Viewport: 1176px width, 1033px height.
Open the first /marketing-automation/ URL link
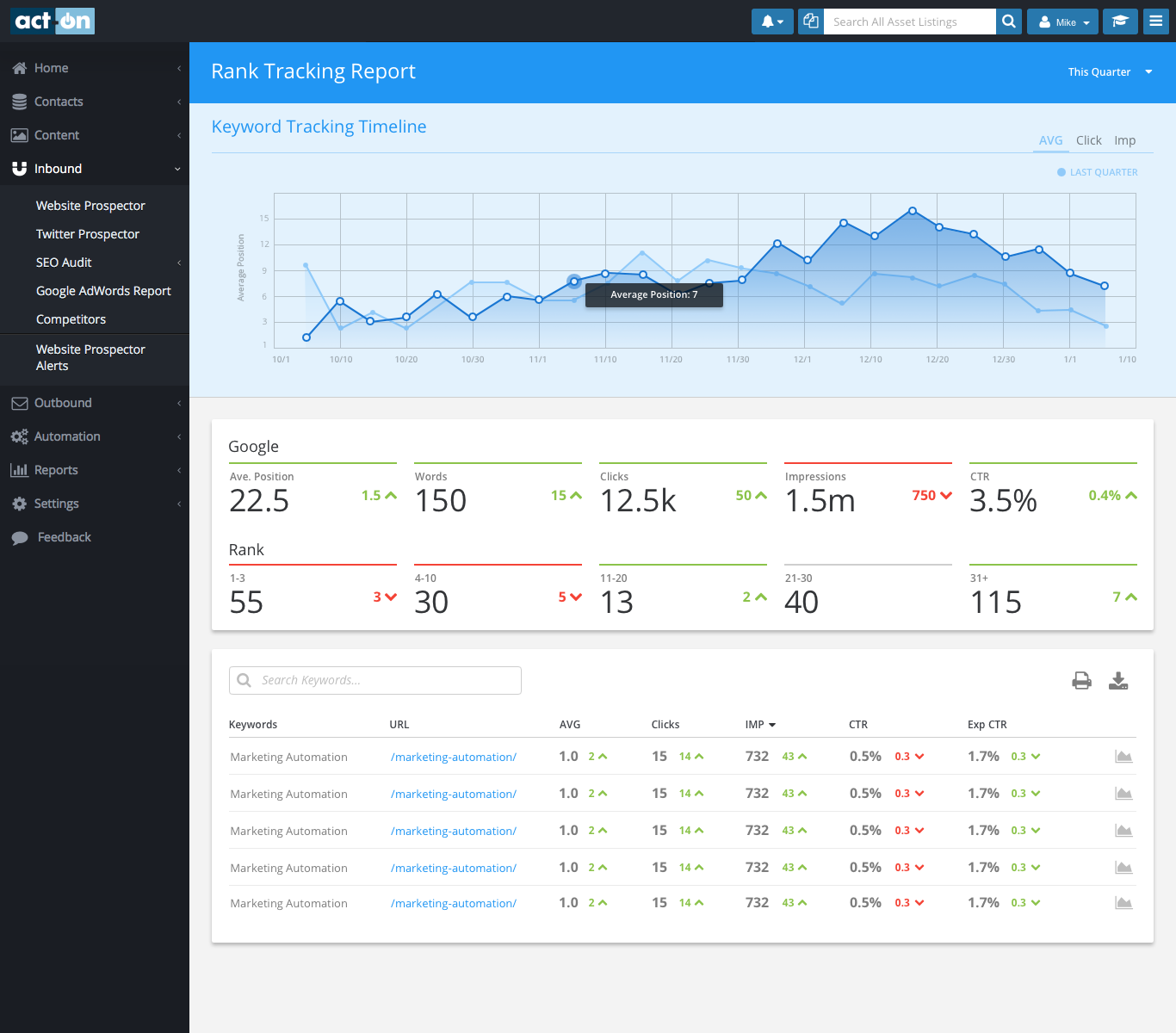pyautogui.click(x=454, y=758)
